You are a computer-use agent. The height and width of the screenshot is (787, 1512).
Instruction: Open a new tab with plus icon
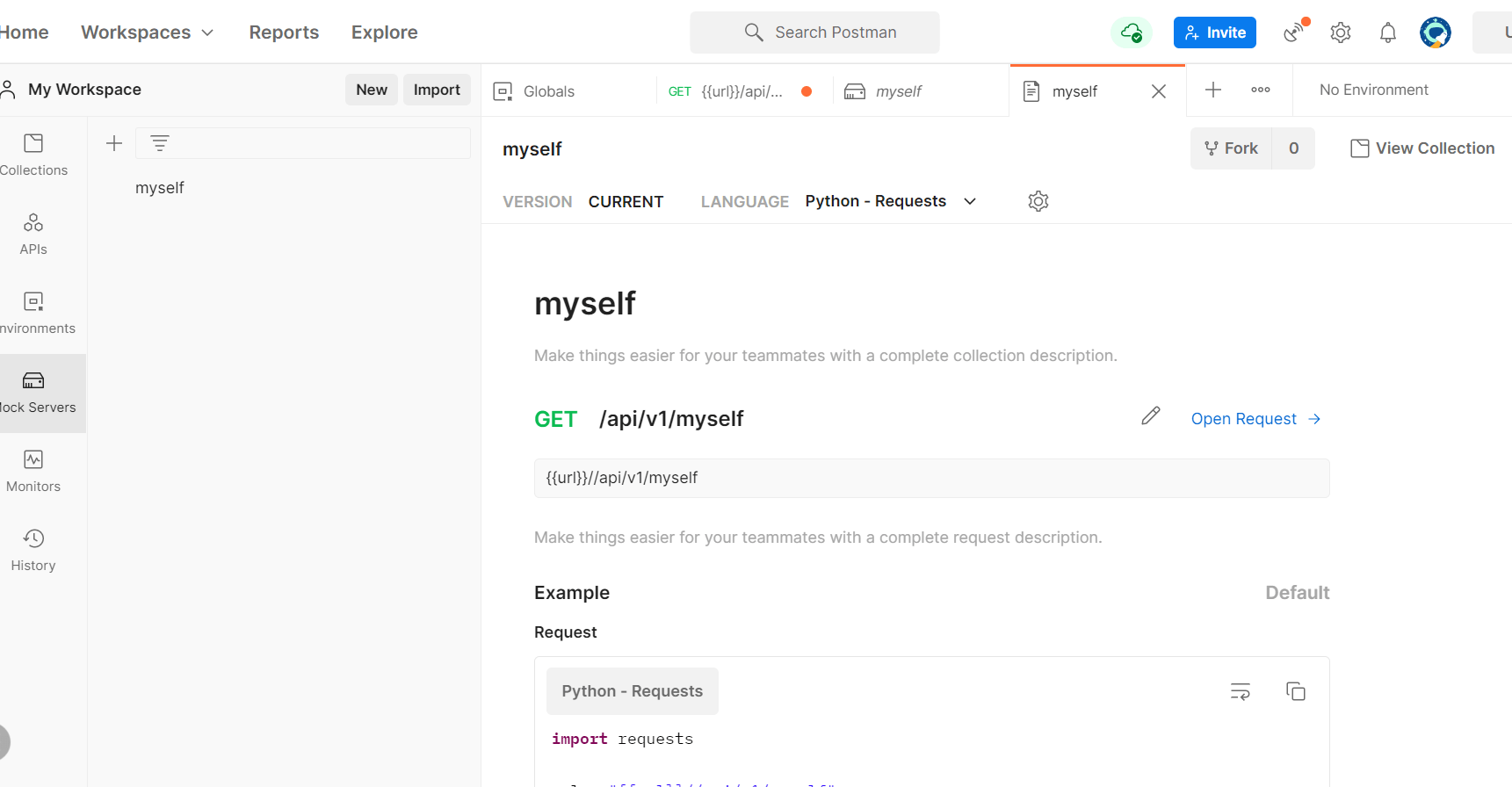click(x=1213, y=90)
